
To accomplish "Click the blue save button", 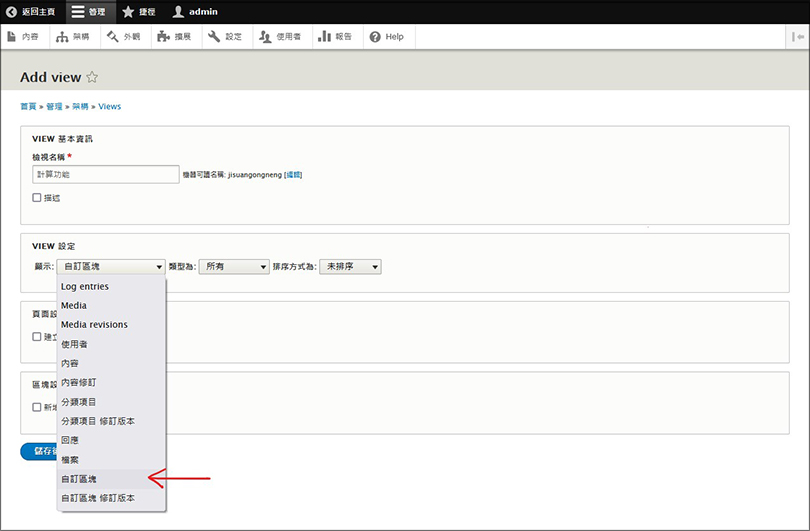I will [x=39, y=451].
